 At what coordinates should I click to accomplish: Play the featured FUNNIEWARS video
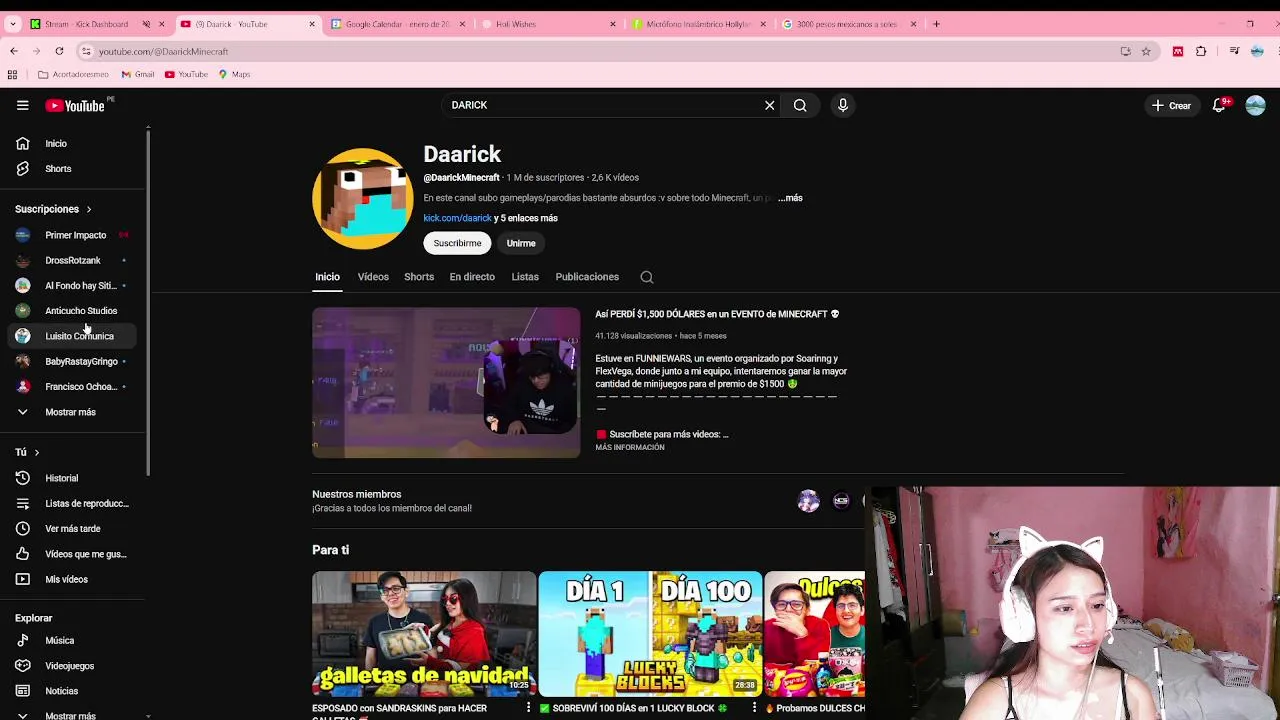[446, 382]
